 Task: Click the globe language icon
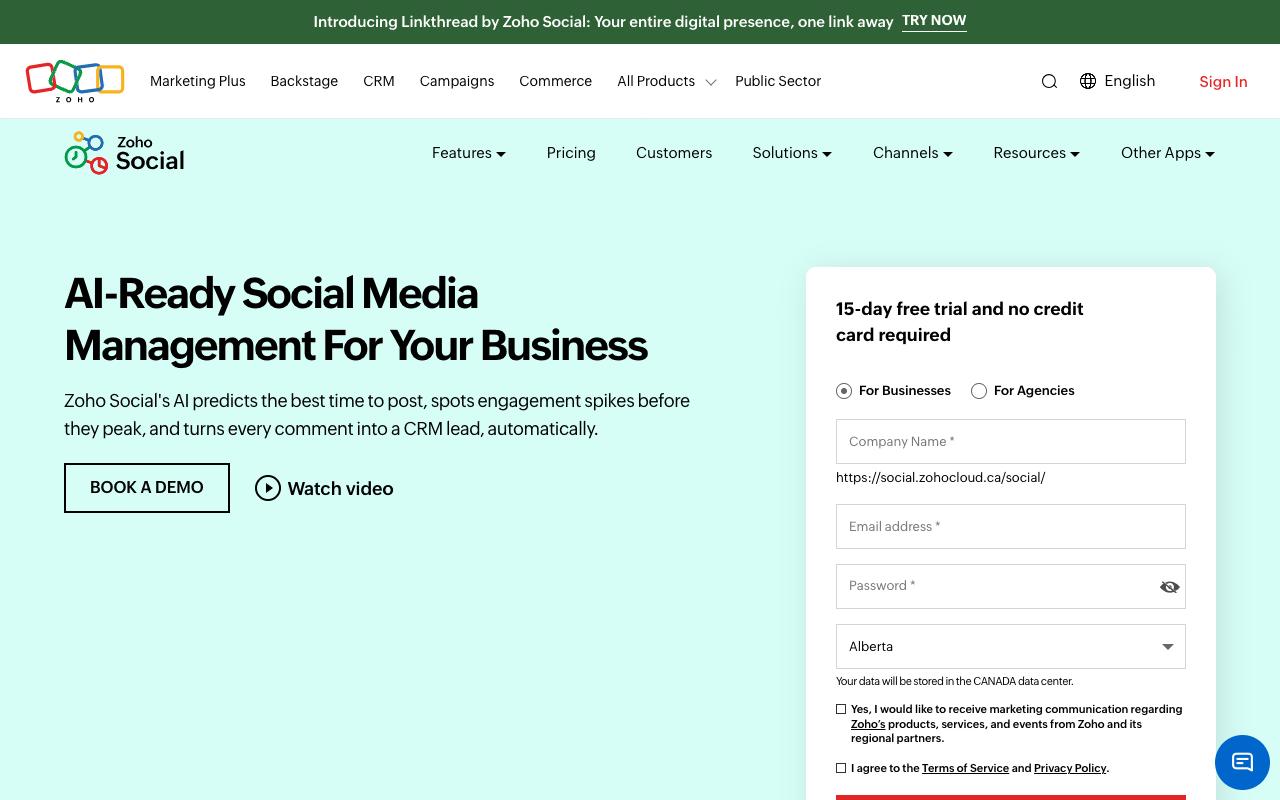(1088, 81)
